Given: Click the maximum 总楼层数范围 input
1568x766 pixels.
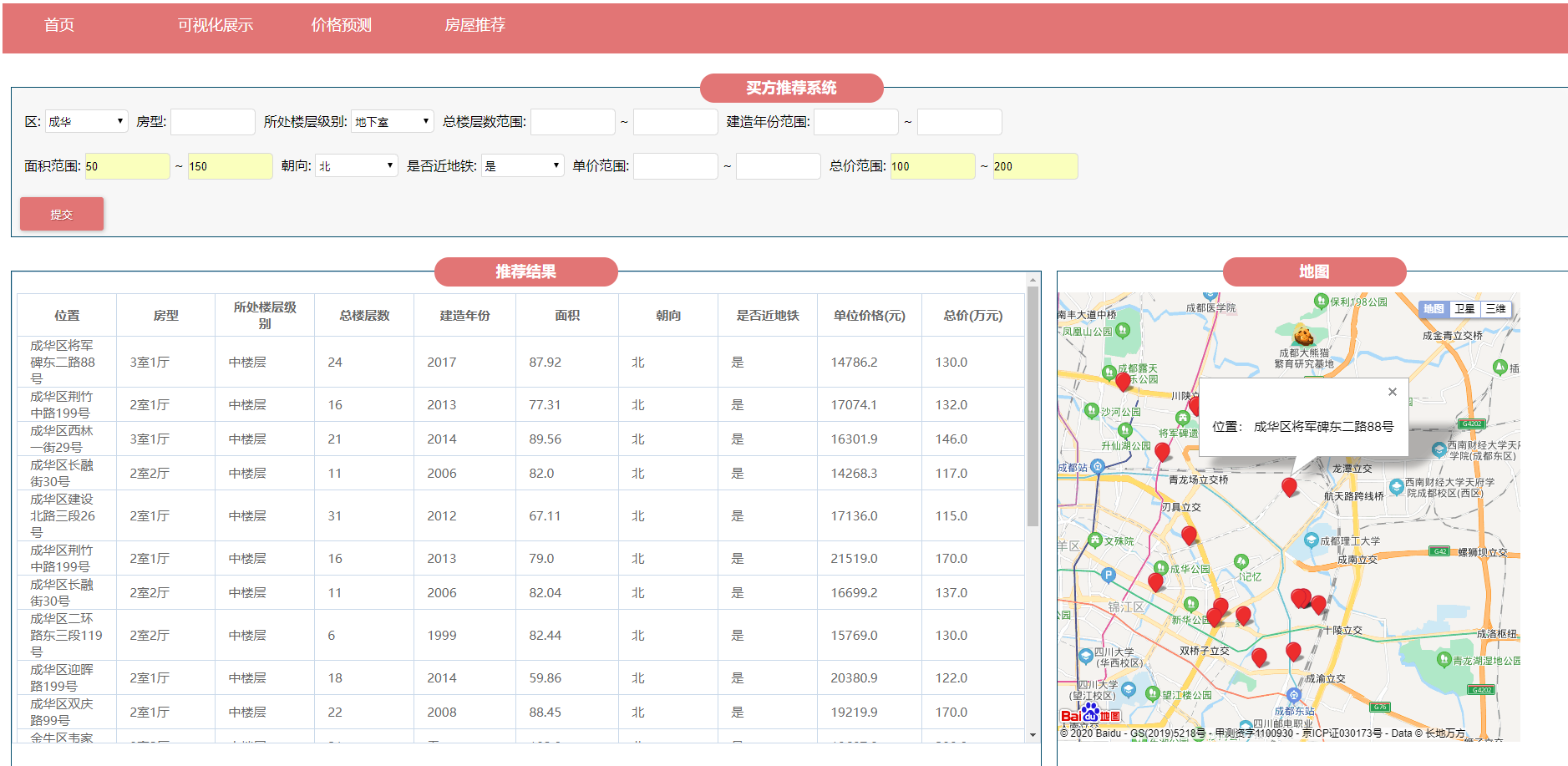Looking at the screenshot, I should coord(676,121).
